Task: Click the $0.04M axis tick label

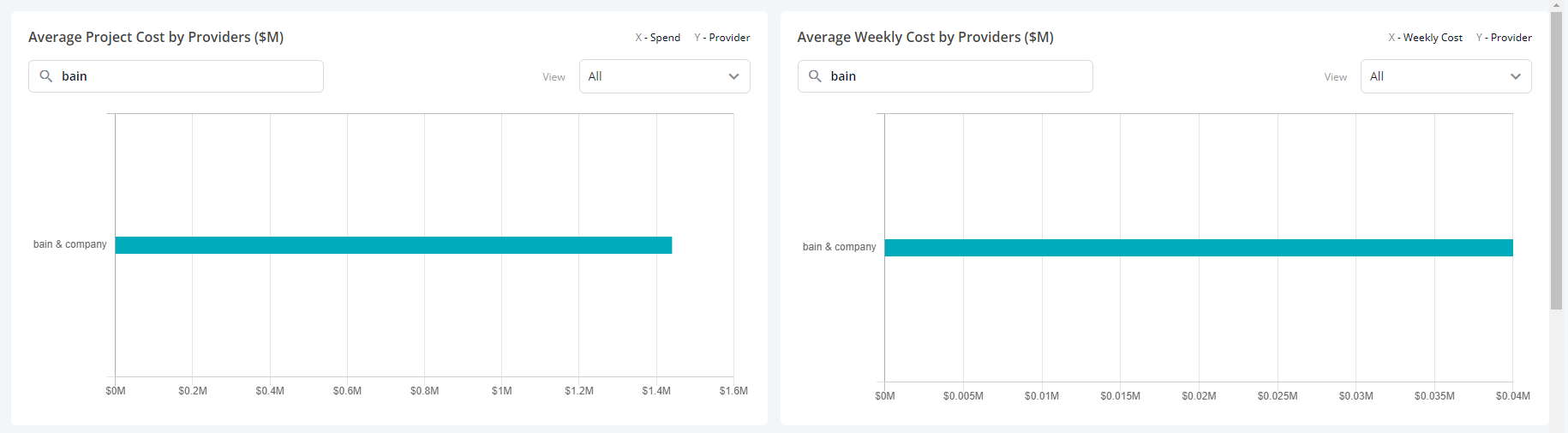Action: tap(1513, 396)
